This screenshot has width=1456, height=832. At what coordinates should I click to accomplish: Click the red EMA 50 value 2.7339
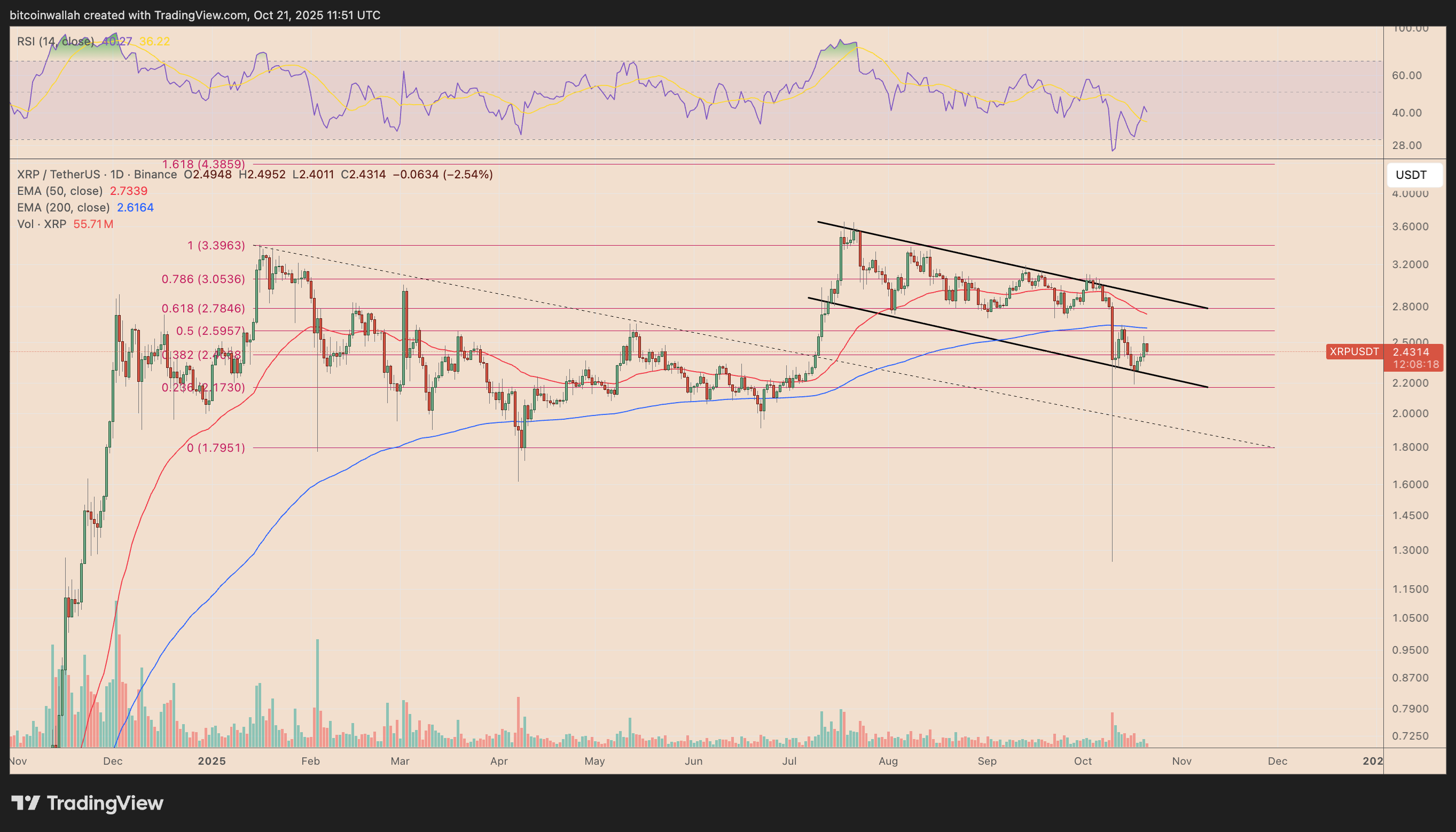(x=129, y=191)
